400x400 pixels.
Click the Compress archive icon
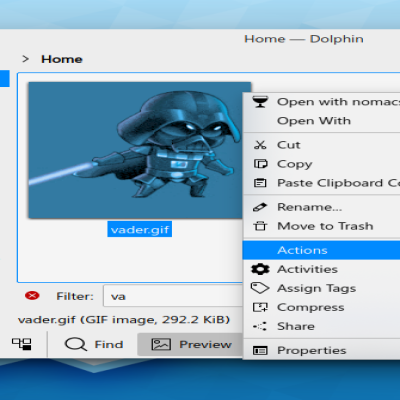(x=260, y=307)
